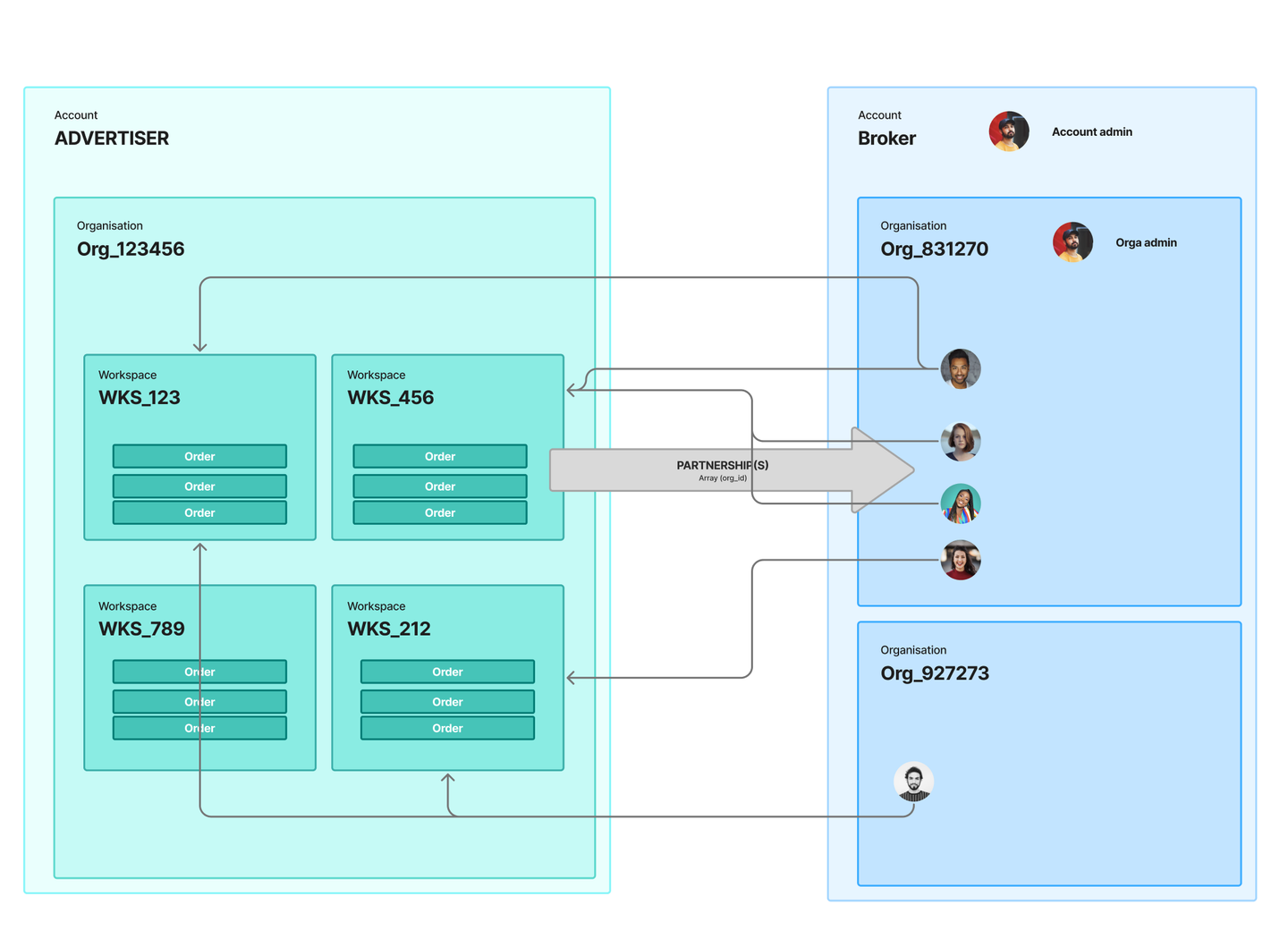The image size is (1288, 947).
Task: Click the Account admin avatar
Action: (x=1008, y=131)
